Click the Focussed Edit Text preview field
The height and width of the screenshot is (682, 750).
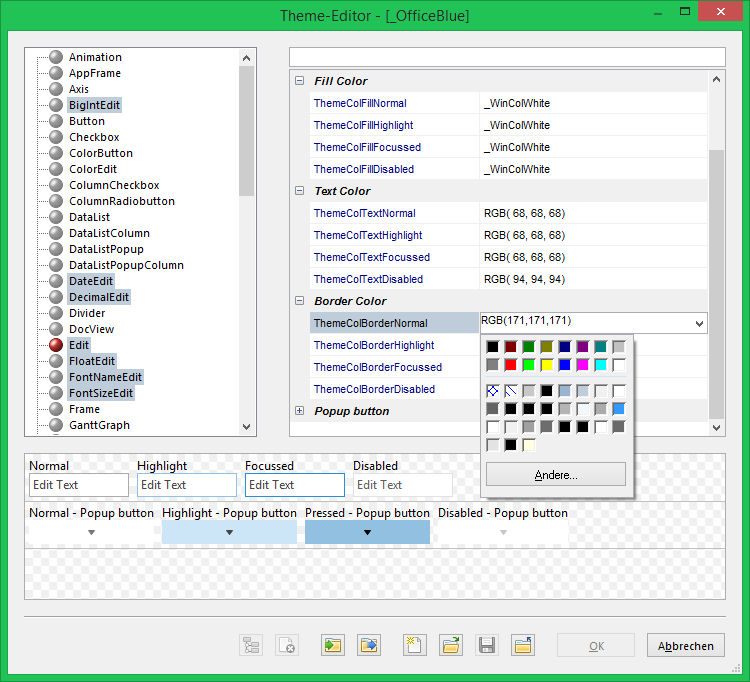coord(294,485)
